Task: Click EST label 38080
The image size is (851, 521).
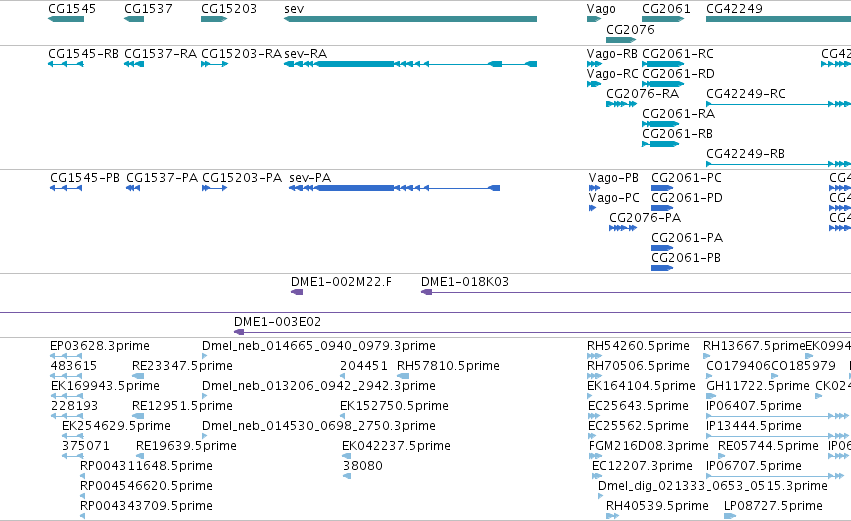Action: tap(363, 466)
